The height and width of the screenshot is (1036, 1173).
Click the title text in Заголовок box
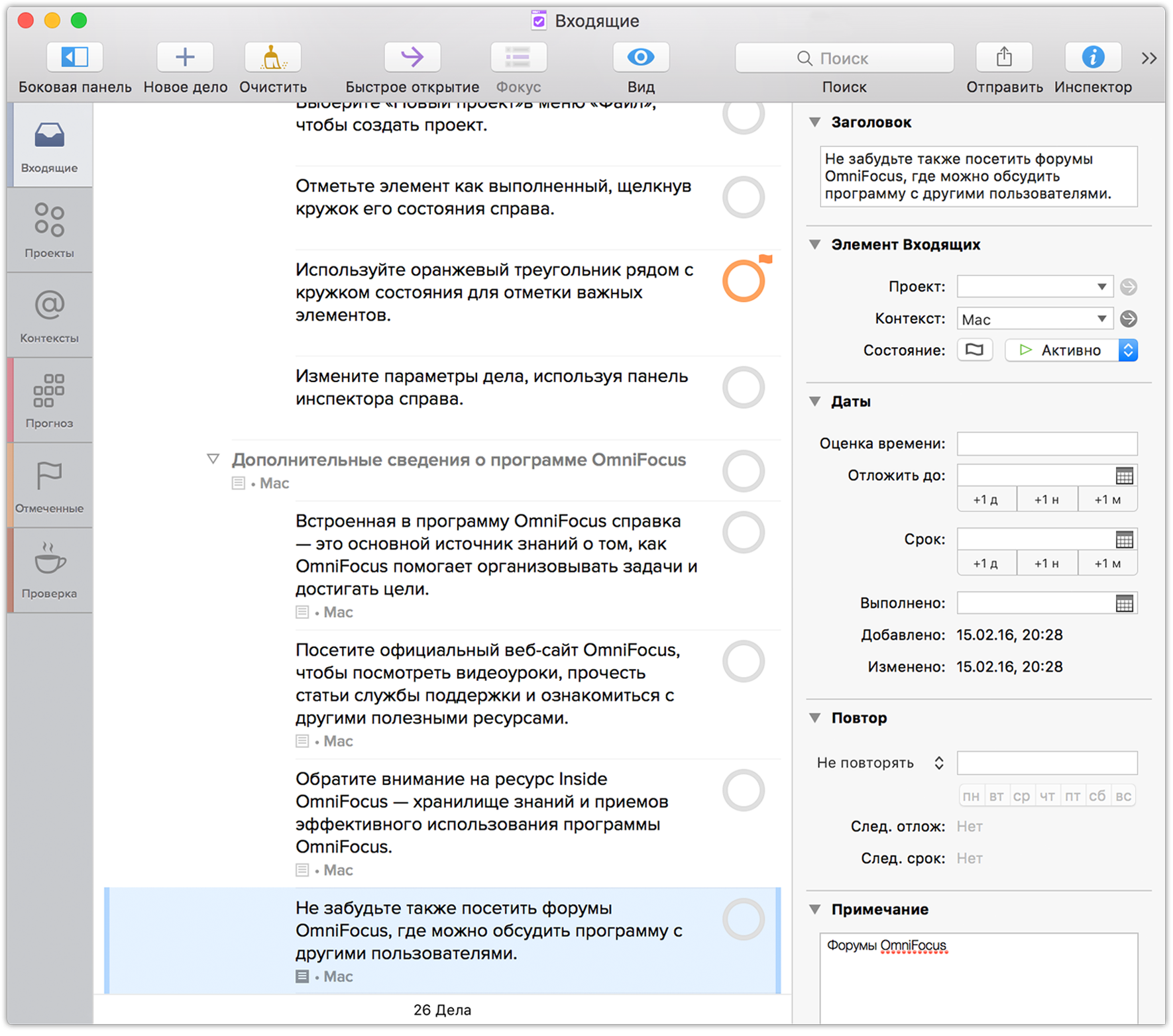[x=979, y=176]
